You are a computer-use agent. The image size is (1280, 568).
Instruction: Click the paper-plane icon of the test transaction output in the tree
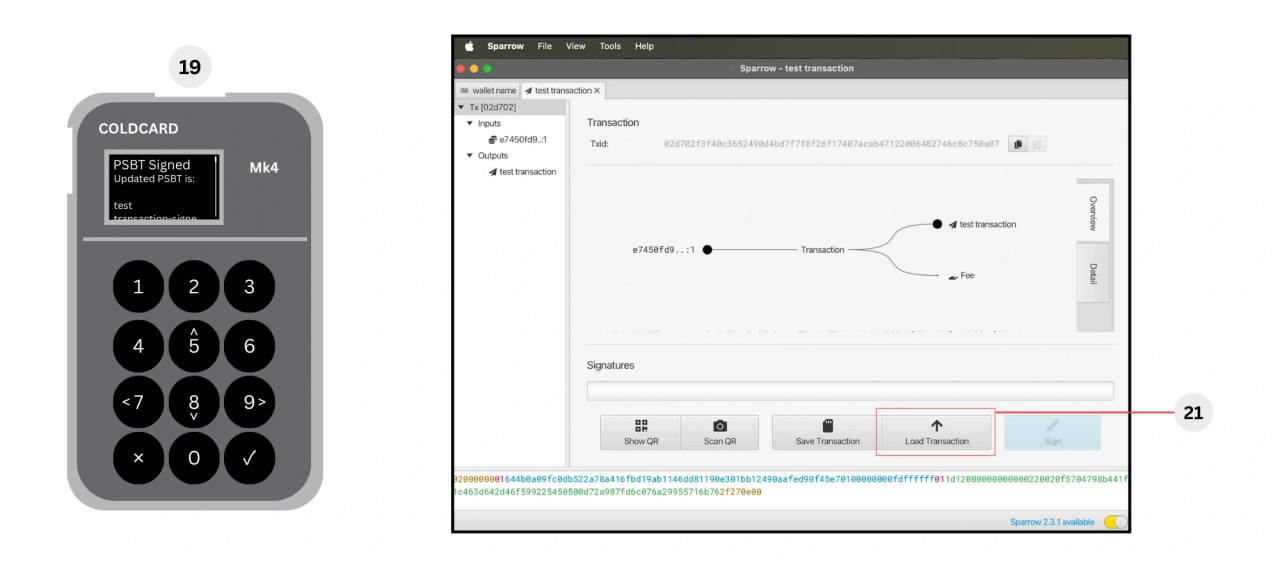click(492, 172)
